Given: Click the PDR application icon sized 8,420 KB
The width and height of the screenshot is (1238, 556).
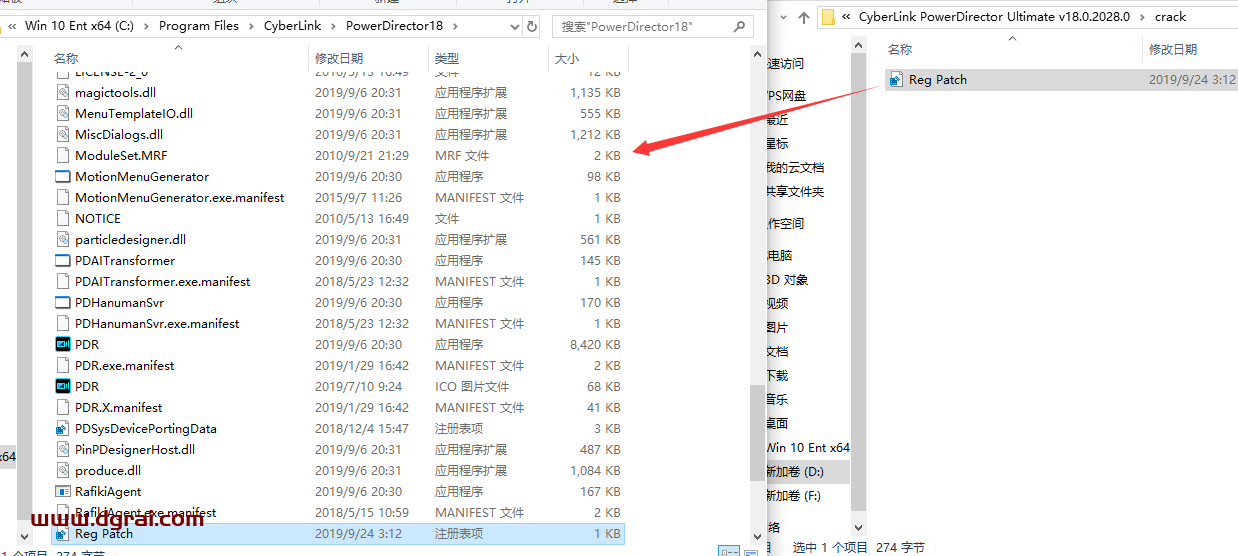Looking at the screenshot, I should coord(63,344).
